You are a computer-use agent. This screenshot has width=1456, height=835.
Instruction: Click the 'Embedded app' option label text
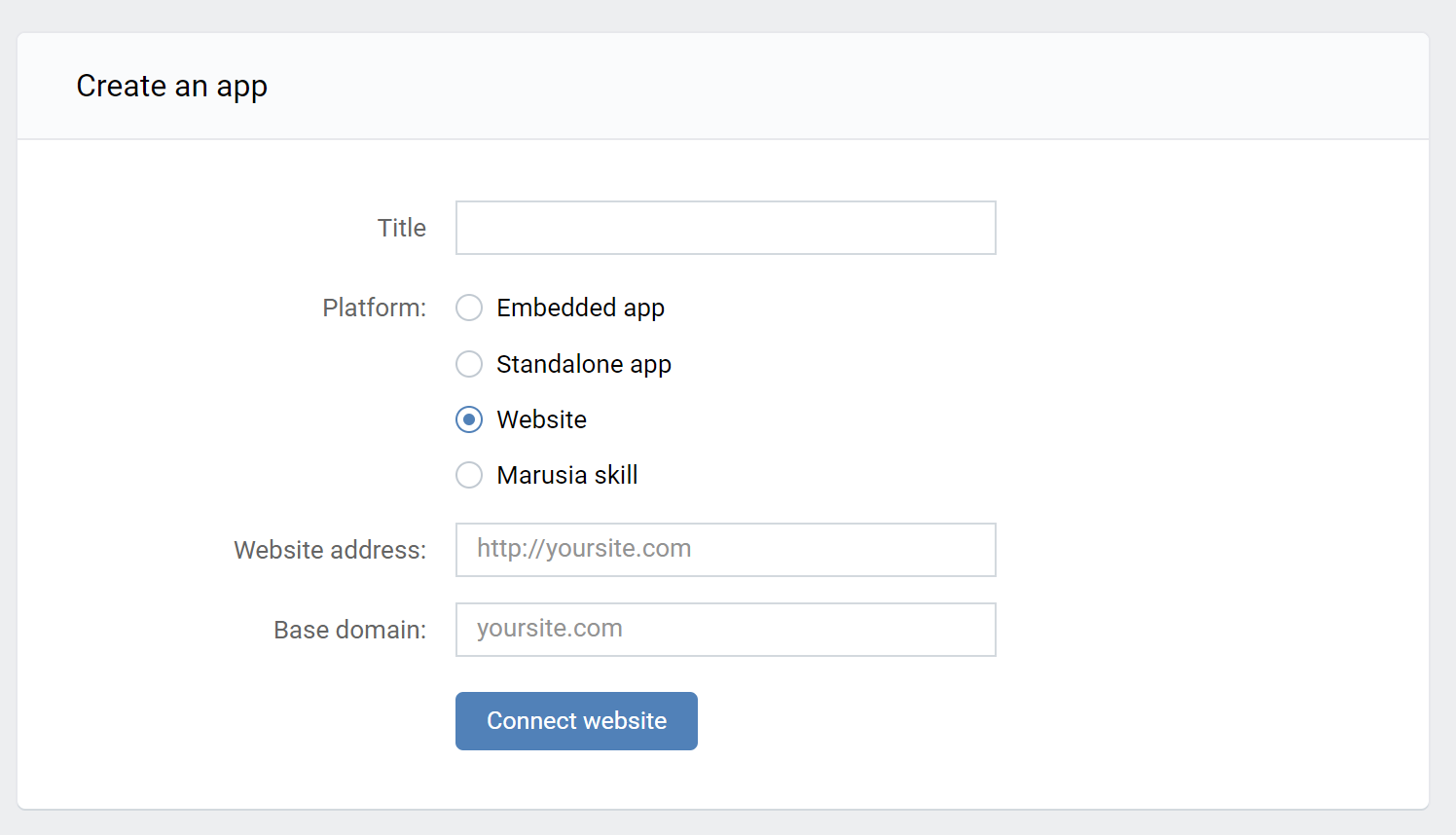(580, 308)
